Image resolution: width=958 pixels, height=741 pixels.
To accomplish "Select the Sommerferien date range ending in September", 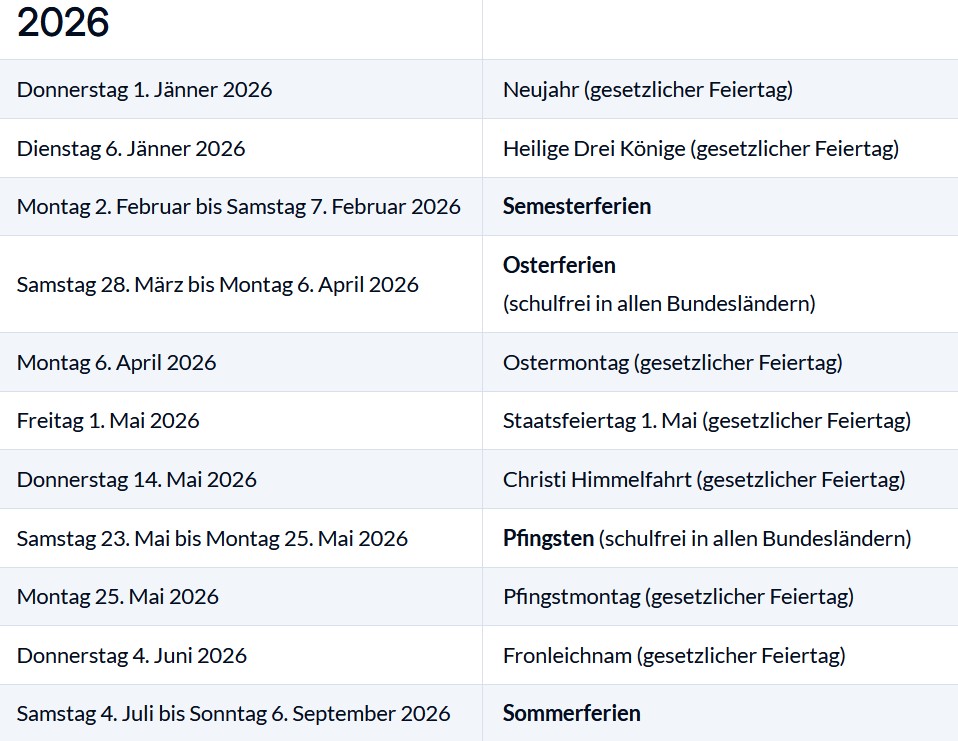I will pos(233,714).
